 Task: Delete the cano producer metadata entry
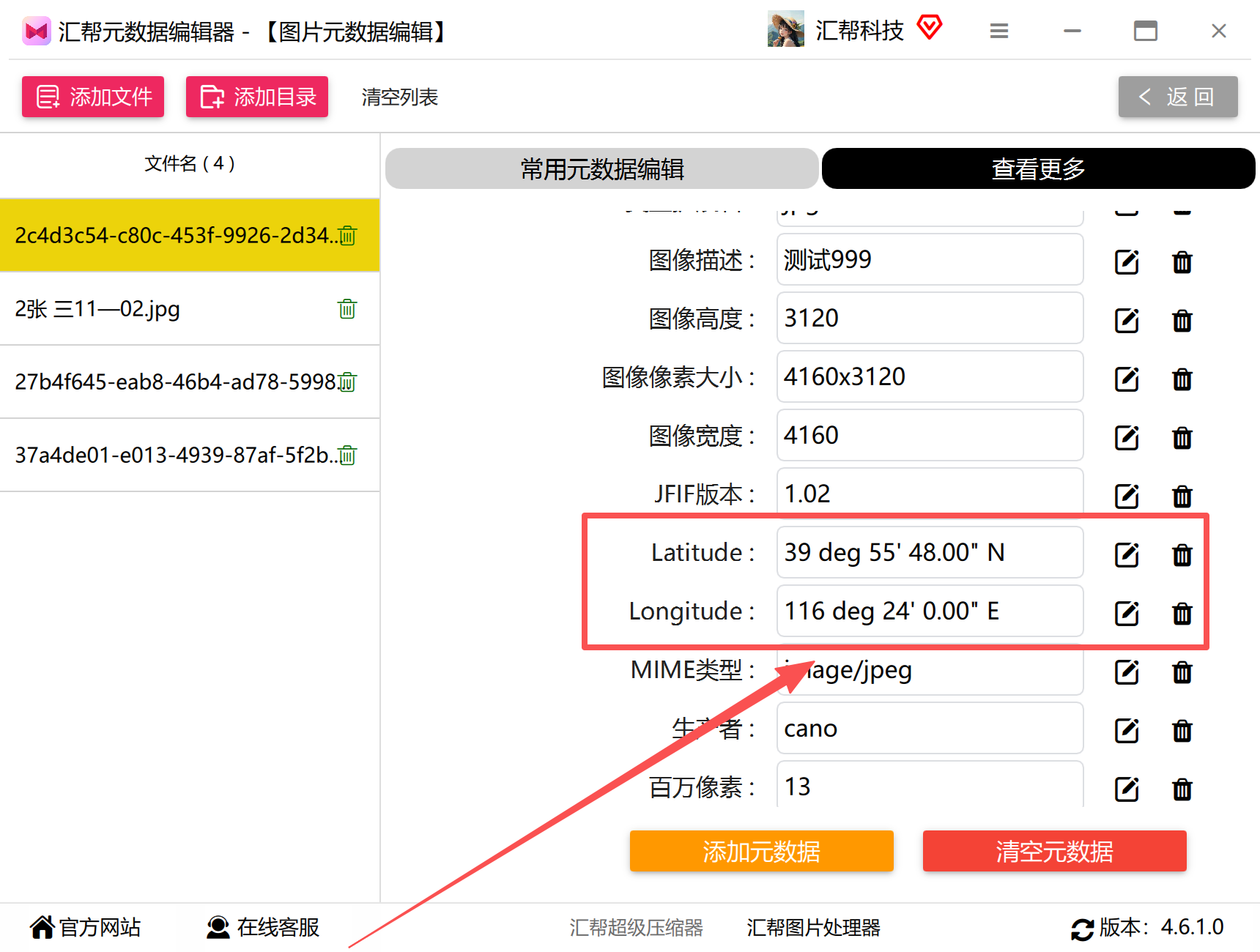click(1182, 730)
